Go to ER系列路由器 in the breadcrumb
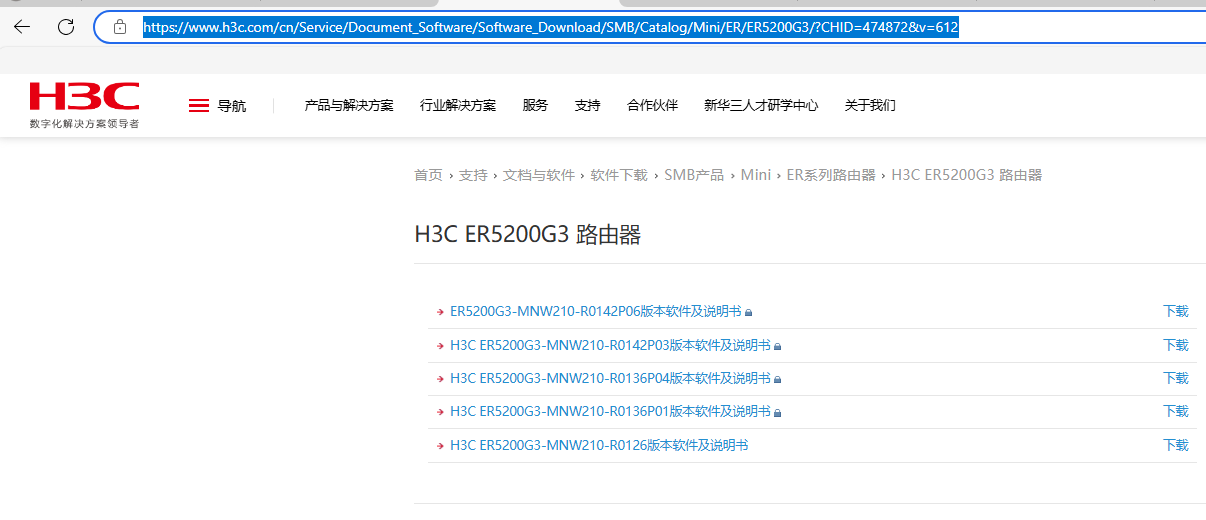 (831, 175)
